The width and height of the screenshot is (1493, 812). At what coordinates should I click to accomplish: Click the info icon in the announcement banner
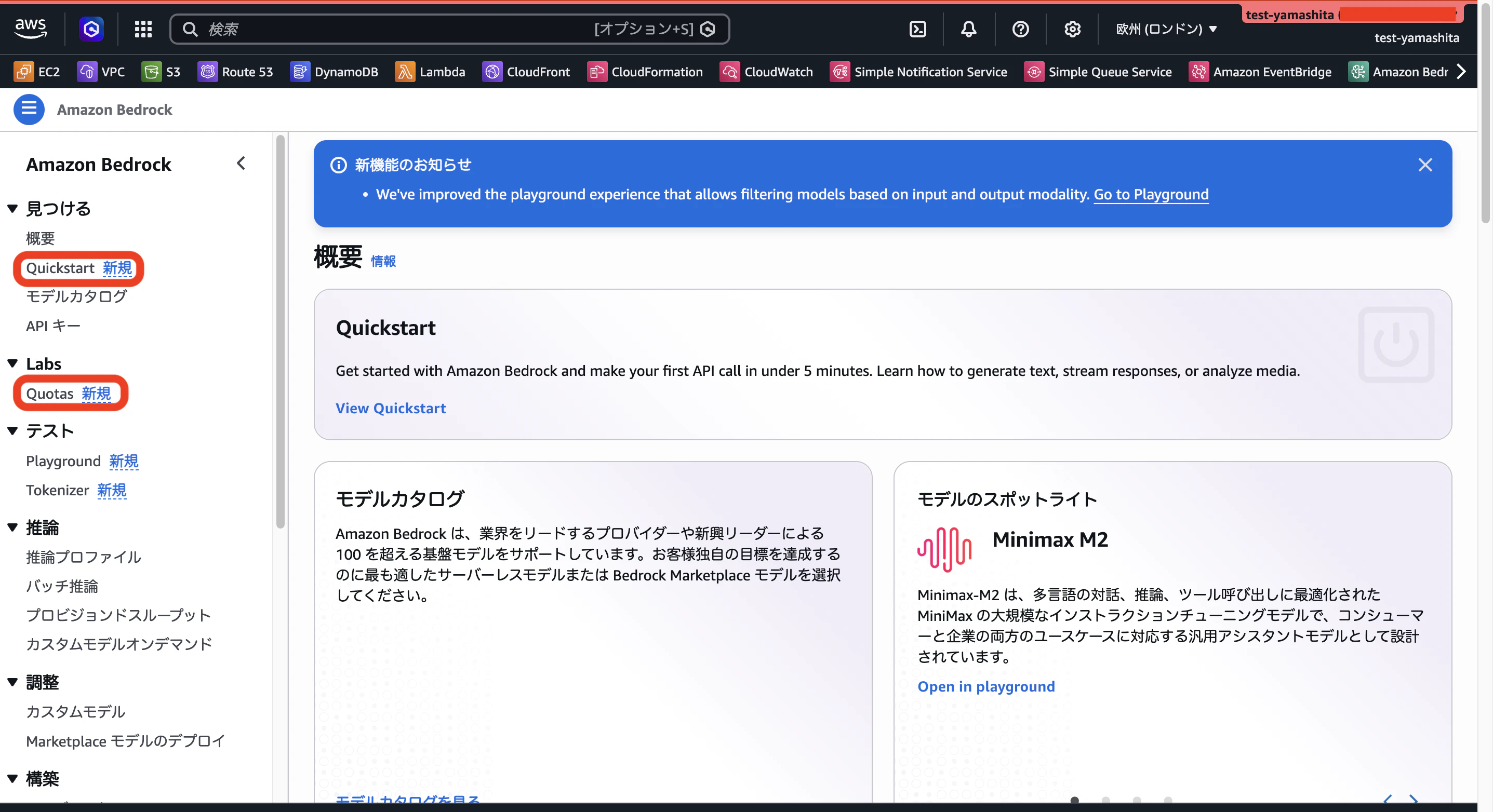(x=339, y=165)
